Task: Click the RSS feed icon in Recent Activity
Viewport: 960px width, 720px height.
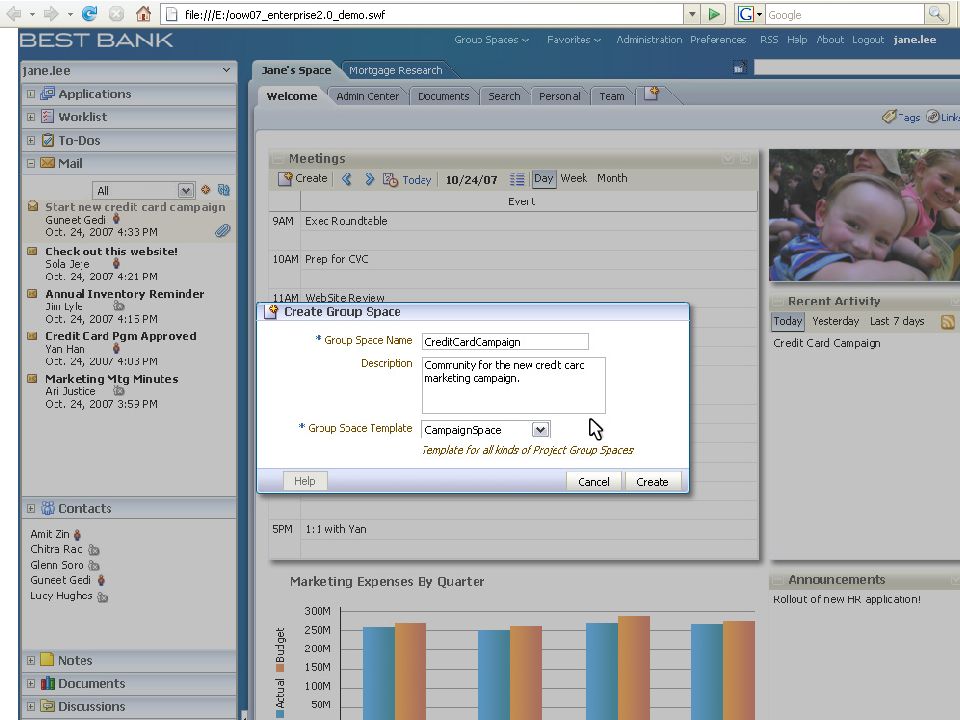Action: [x=948, y=322]
